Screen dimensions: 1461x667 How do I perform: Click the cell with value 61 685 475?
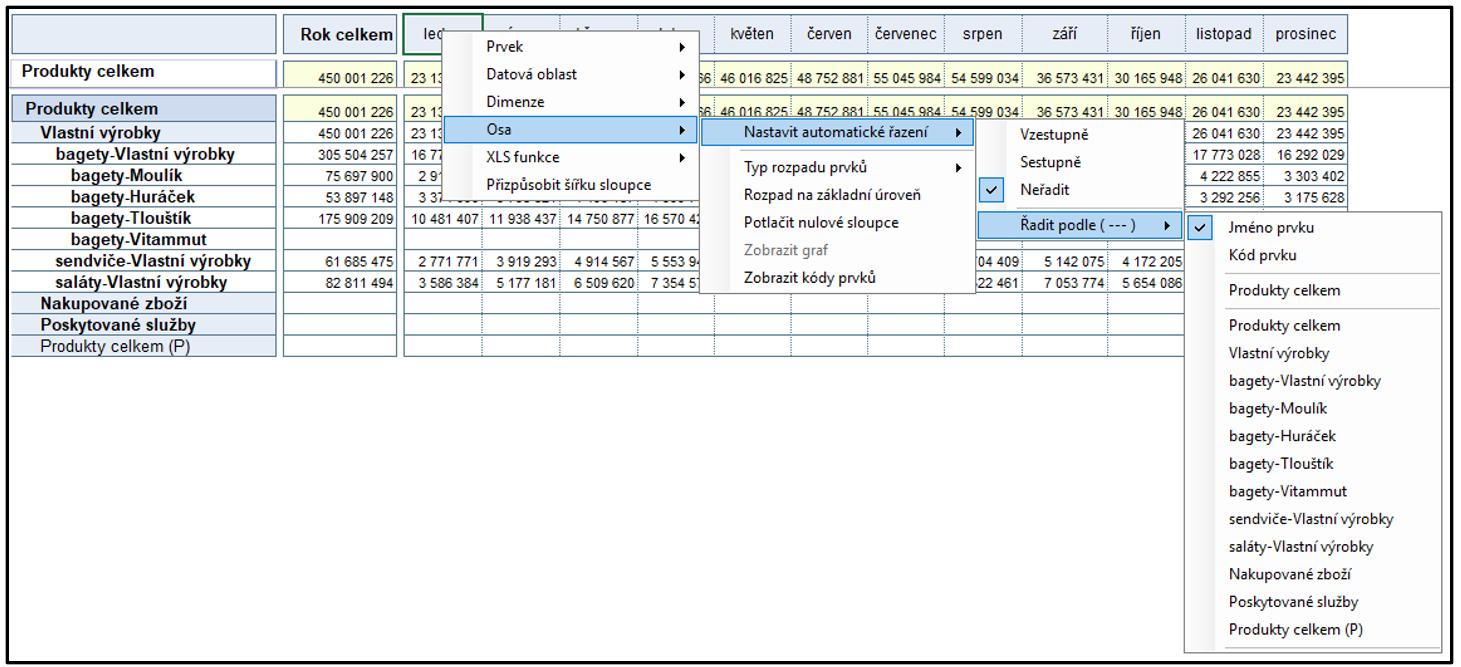click(x=340, y=261)
